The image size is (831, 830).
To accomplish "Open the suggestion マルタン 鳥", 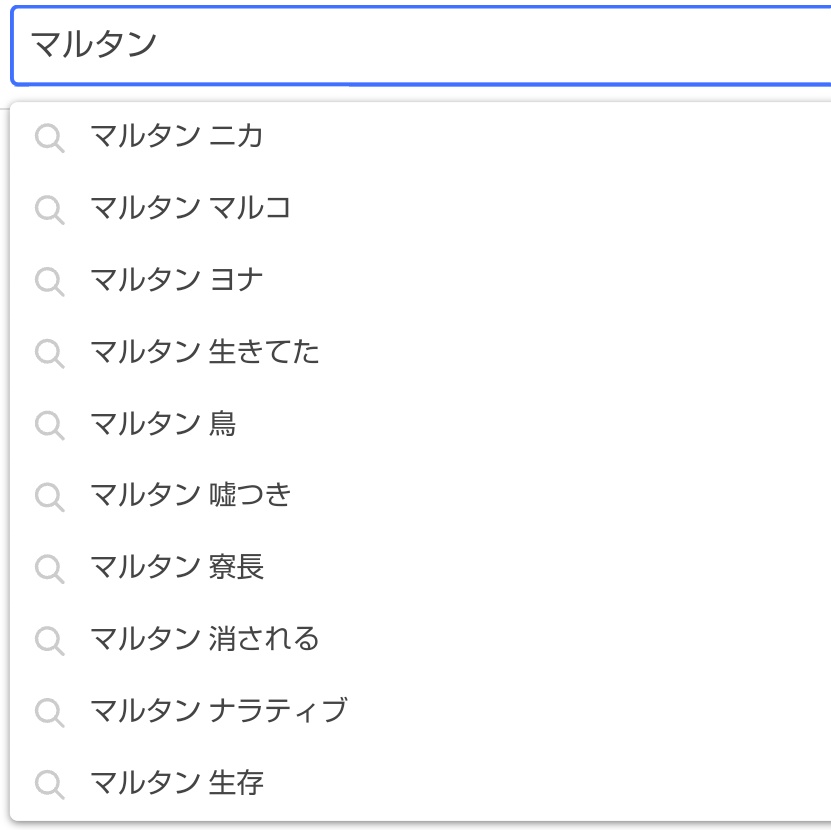I will point(421,424).
